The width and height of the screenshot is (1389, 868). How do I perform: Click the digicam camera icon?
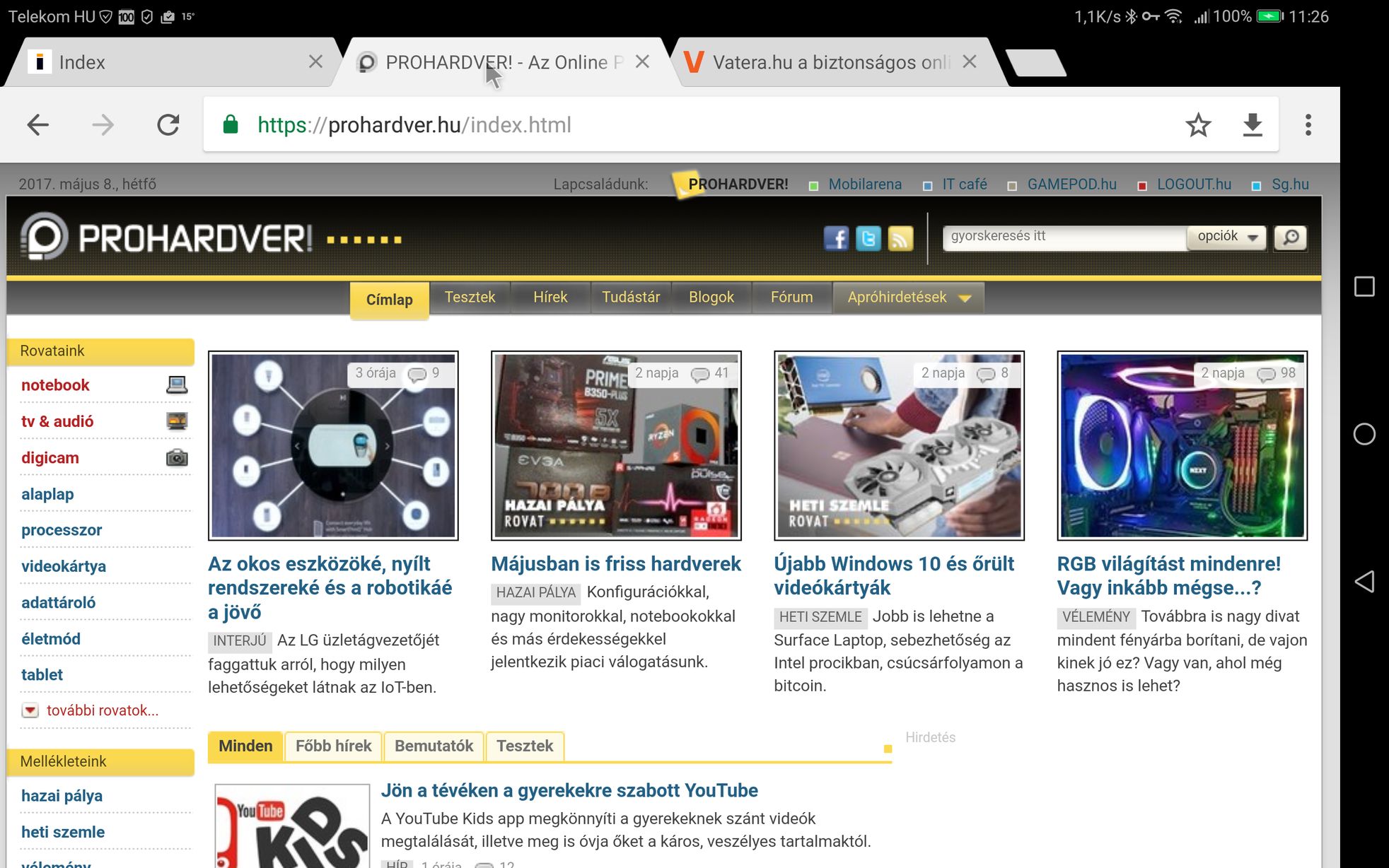pyautogui.click(x=177, y=457)
